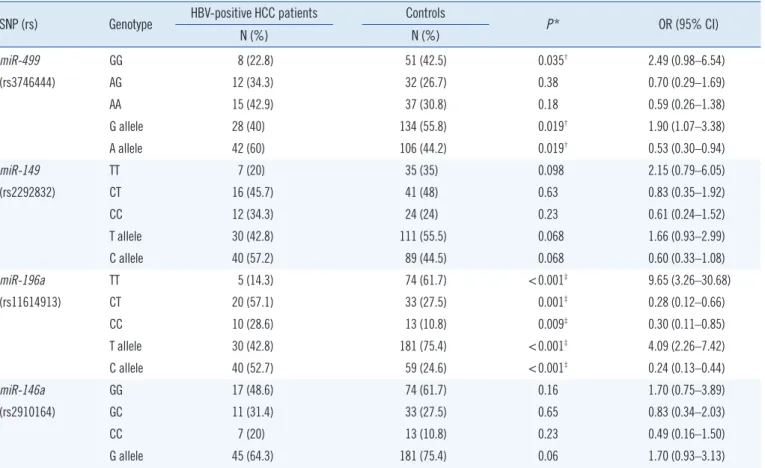Select patient count '10 (28.6)'

pos(253,324)
